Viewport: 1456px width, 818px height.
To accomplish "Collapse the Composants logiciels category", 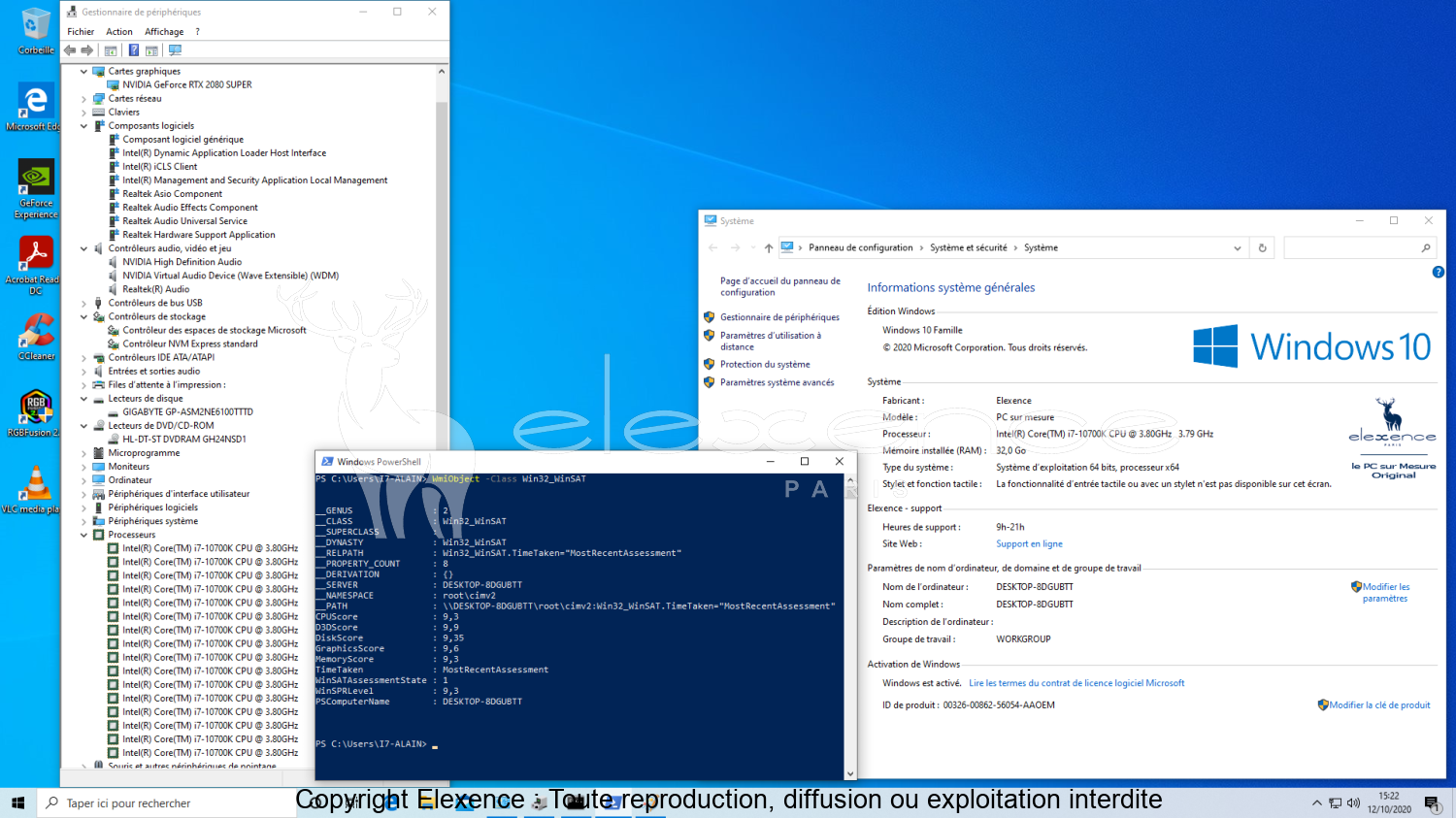I will [84, 125].
